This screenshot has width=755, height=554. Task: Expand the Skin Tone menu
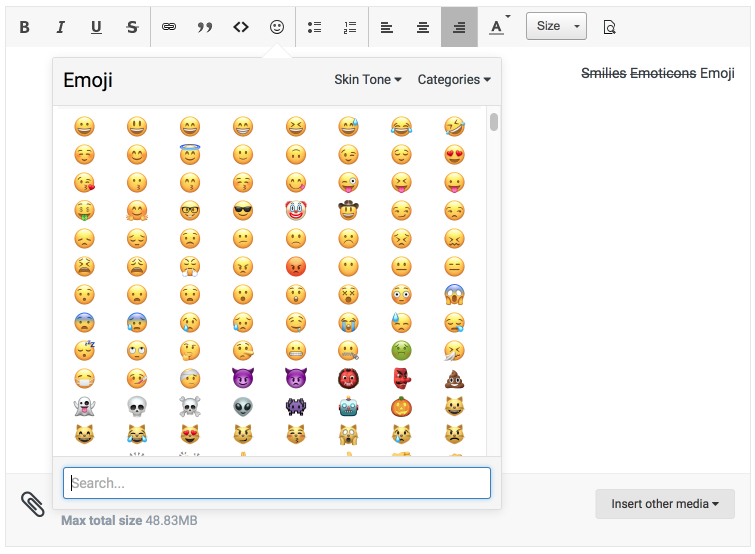point(368,79)
